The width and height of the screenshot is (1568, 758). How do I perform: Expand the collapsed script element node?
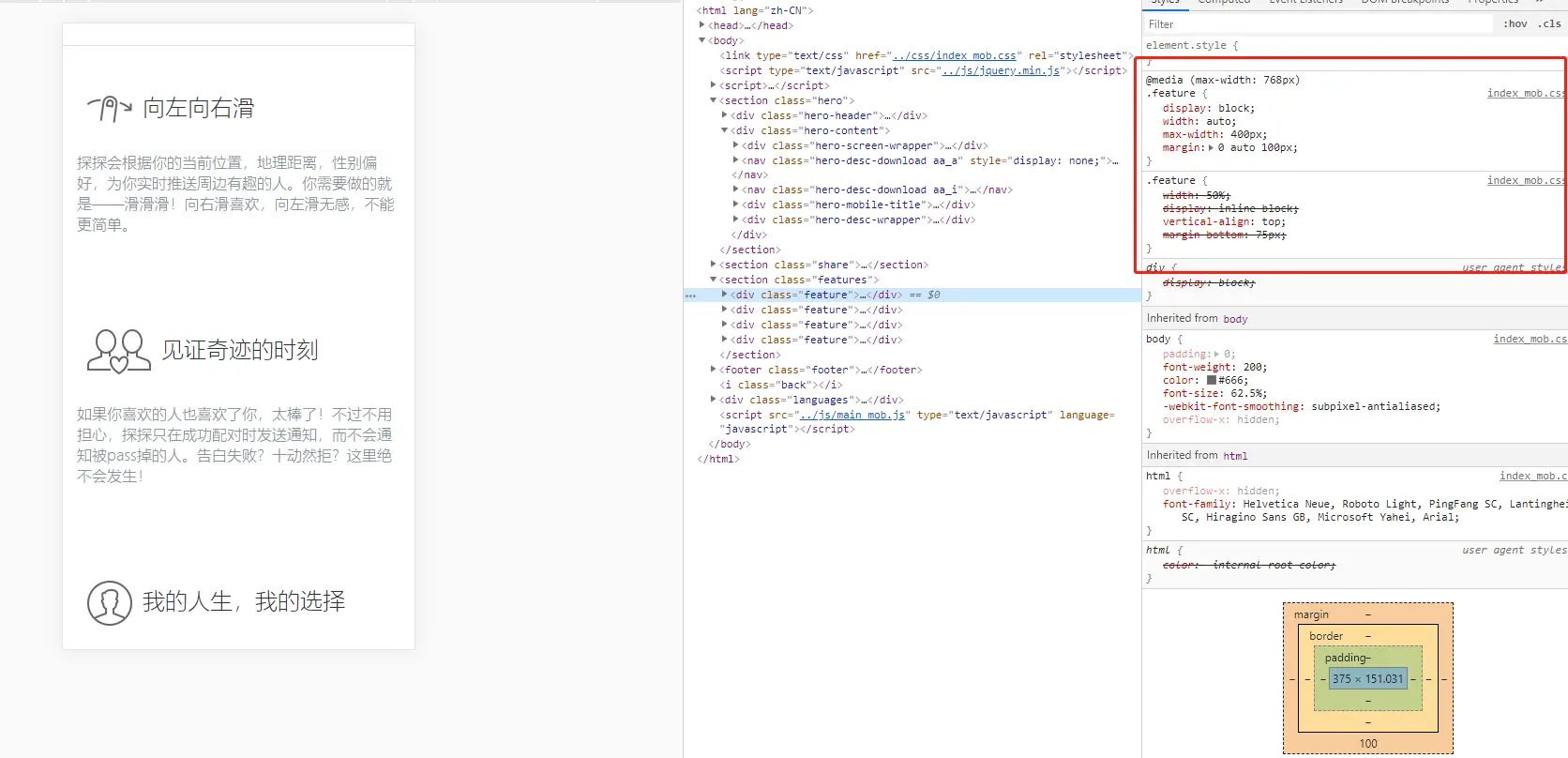[713, 85]
